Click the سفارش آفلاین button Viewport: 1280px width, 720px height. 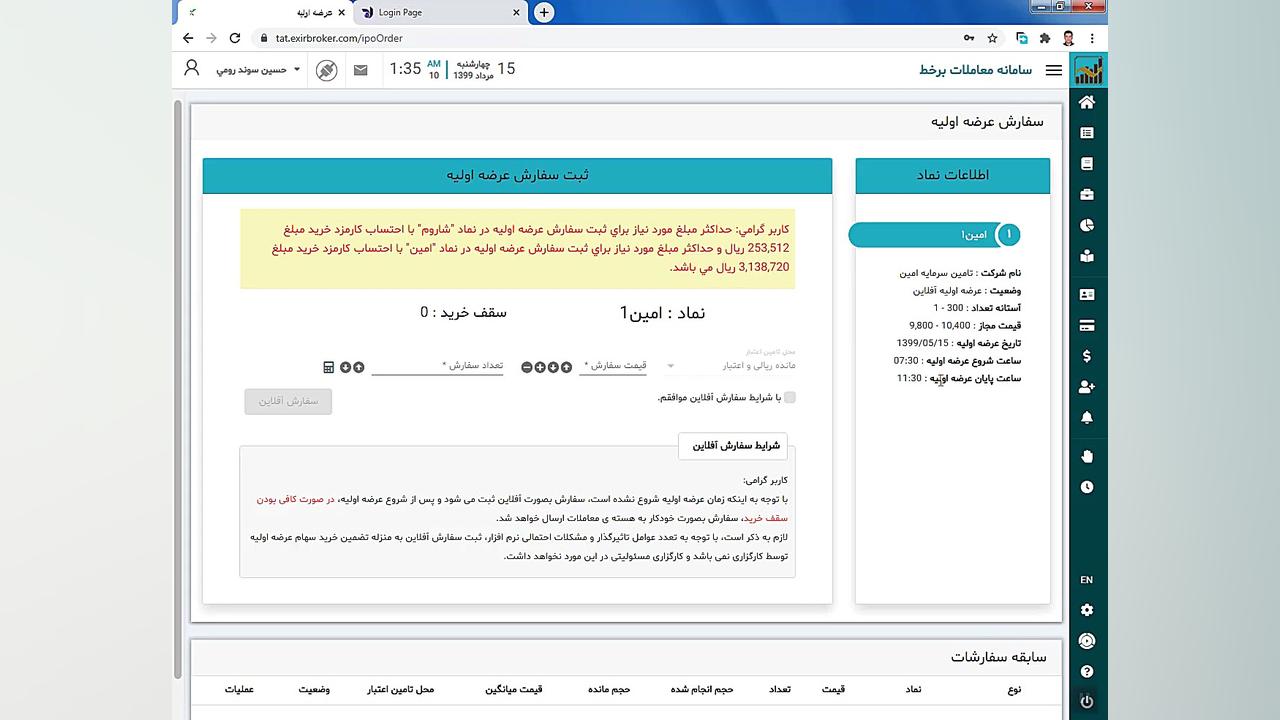(288, 401)
